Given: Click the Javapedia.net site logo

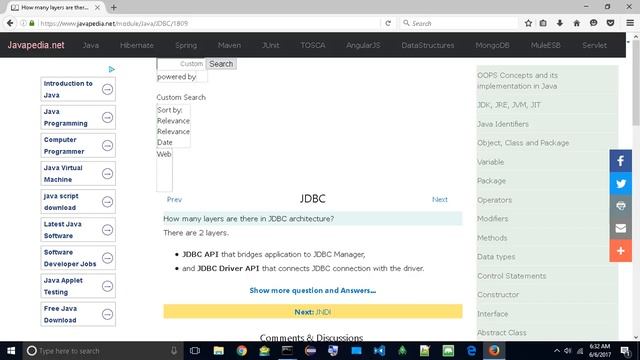Looking at the screenshot, I should pyautogui.click(x=36, y=45).
